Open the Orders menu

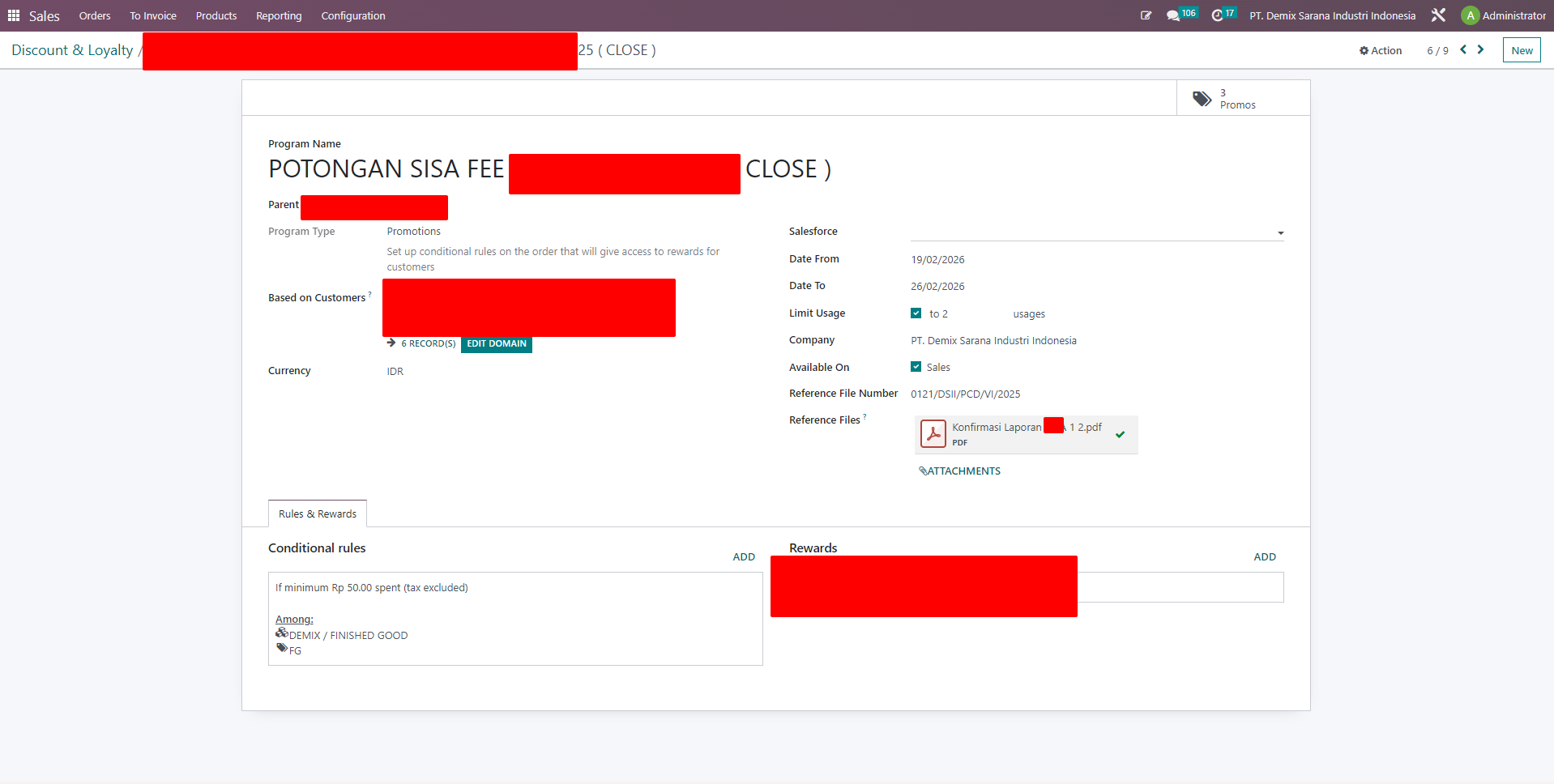tap(95, 15)
